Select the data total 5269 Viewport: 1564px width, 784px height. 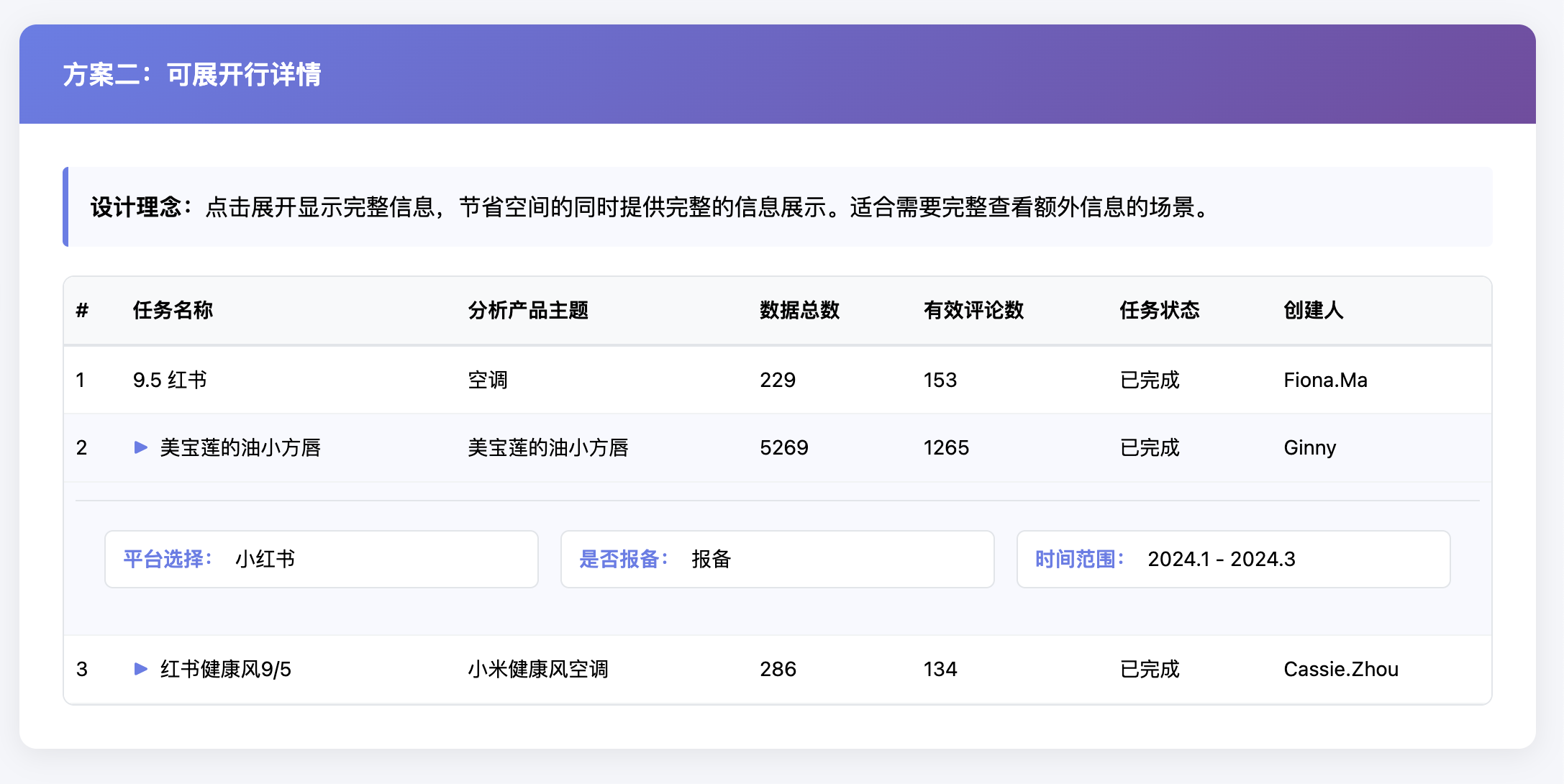[785, 447]
